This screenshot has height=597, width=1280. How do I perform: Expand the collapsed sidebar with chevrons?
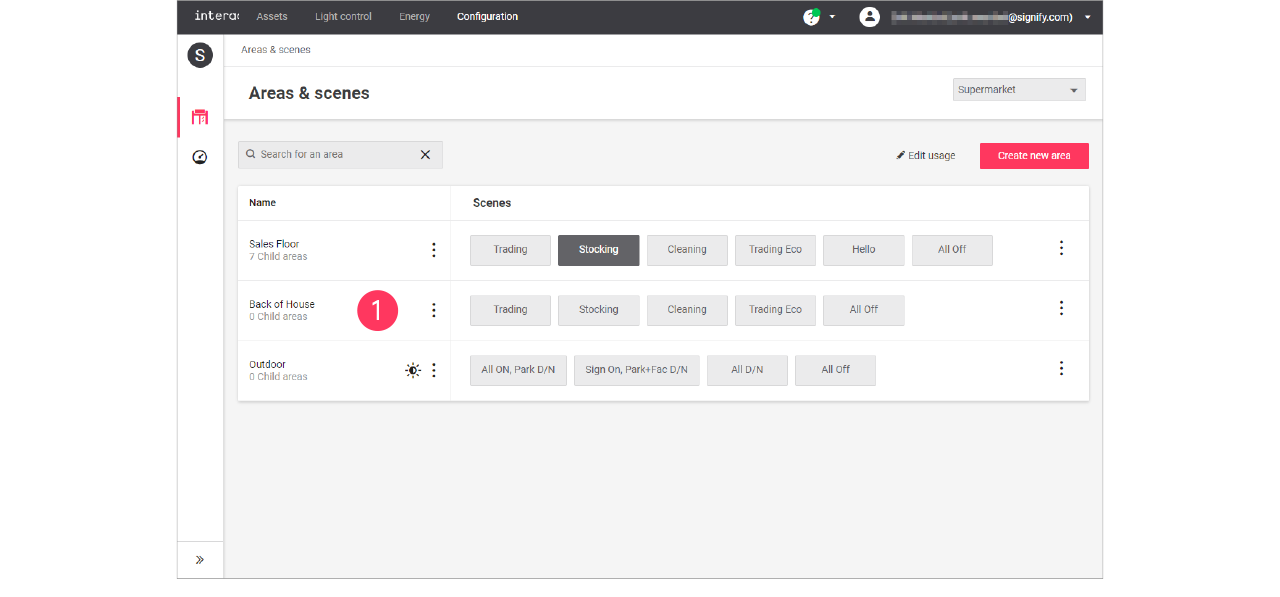click(200, 560)
